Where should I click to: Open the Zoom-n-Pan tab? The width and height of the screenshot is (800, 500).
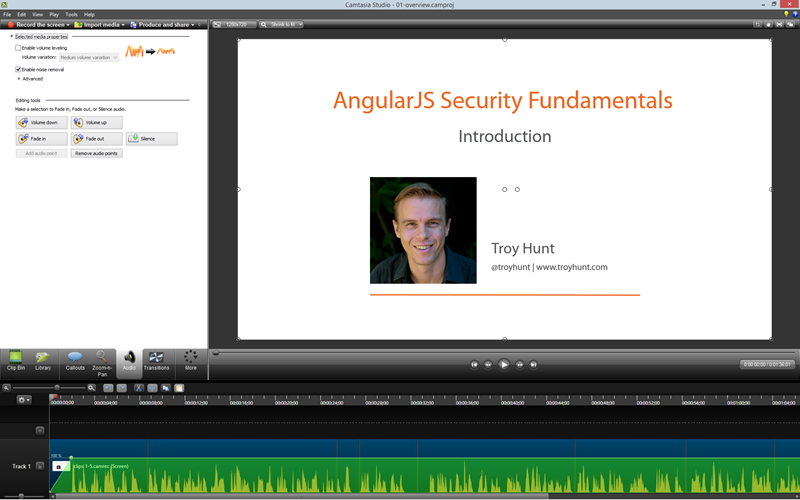pyautogui.click(x=102, y=363)
